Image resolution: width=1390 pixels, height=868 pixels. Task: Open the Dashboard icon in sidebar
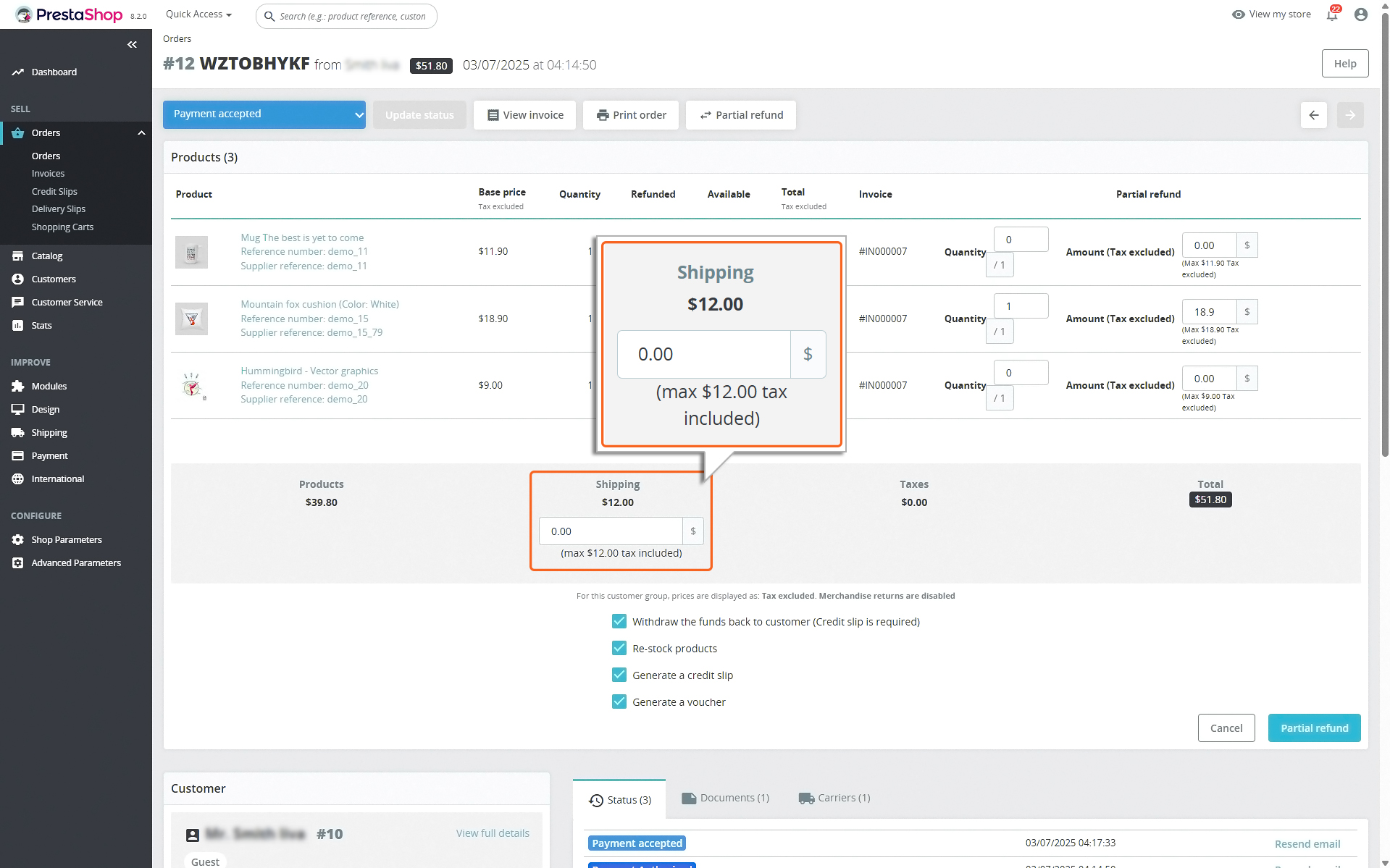tap(18, 72)
